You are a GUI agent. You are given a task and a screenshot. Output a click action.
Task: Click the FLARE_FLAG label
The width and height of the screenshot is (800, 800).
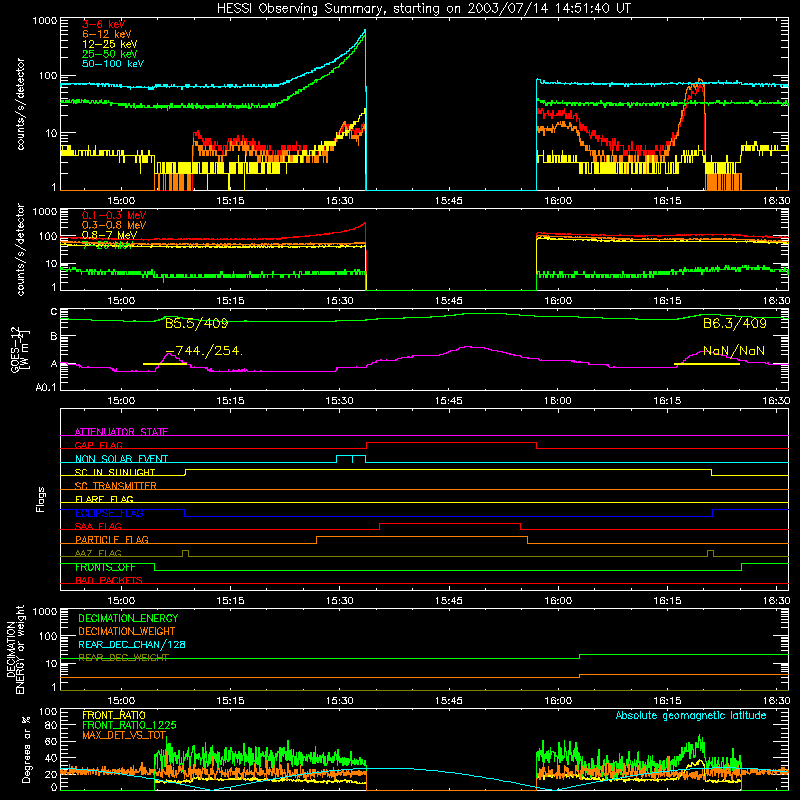[104, 499]
